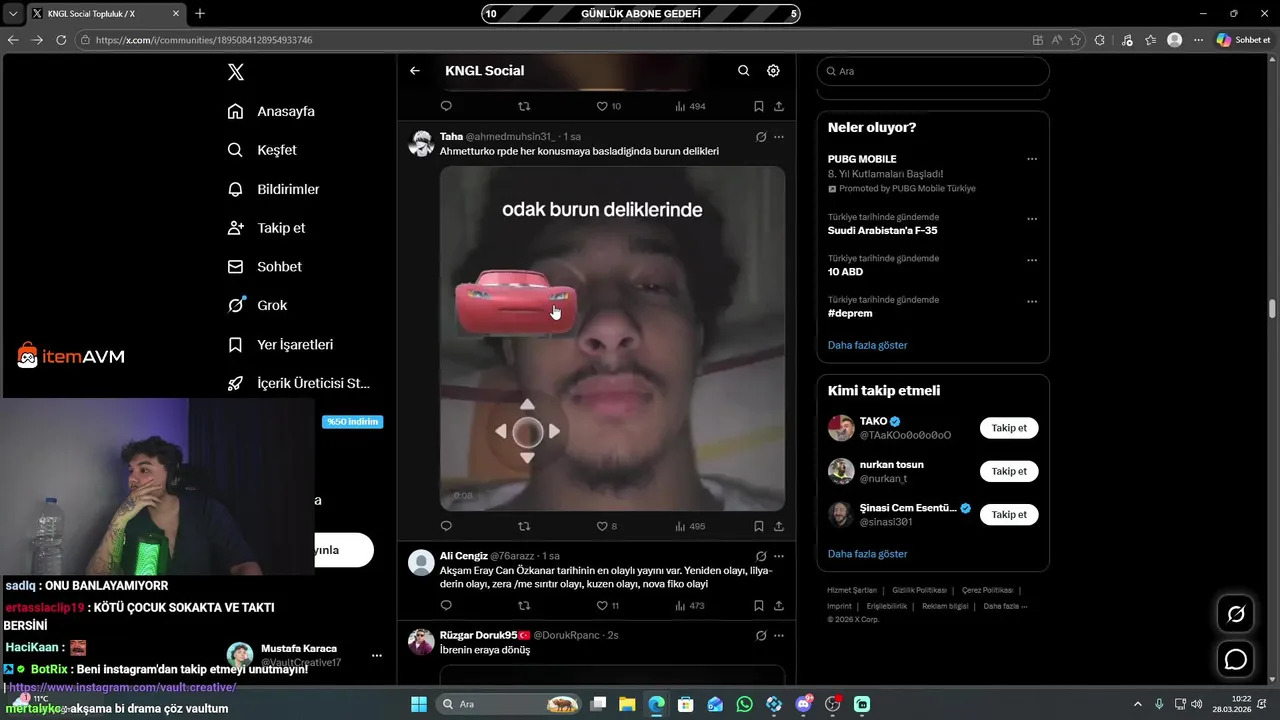The width and height of the screenshot is (1280, 720).
Task: Go back from KNGL Social
Action: click(x=415, y=71)
